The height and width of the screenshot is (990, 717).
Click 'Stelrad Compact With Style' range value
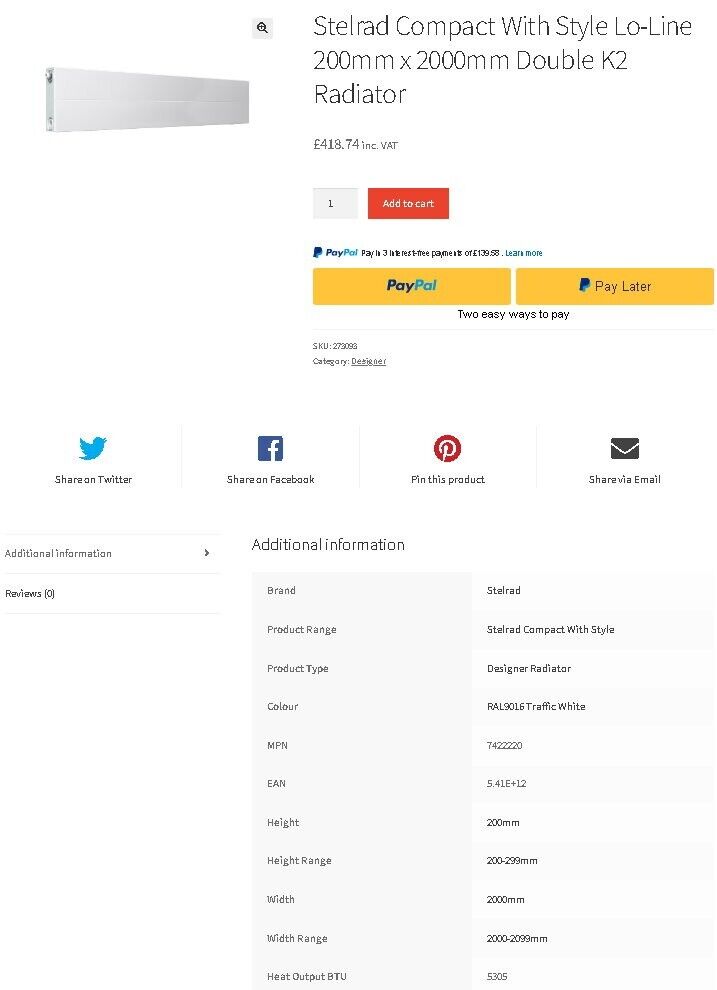click(x=550, y=629)
